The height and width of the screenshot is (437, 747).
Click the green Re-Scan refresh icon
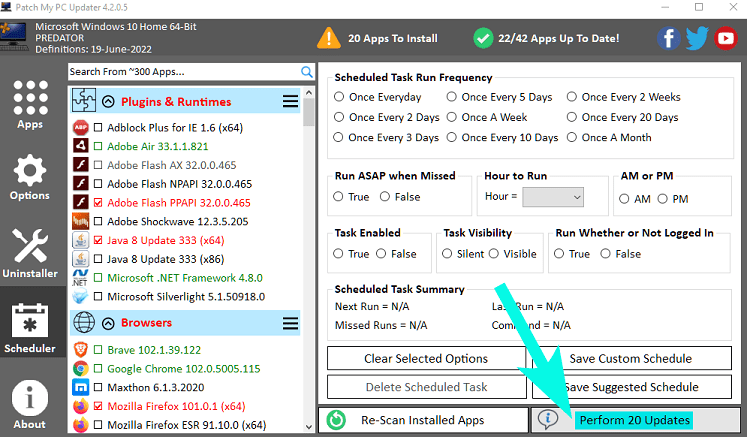pos(336,420)
